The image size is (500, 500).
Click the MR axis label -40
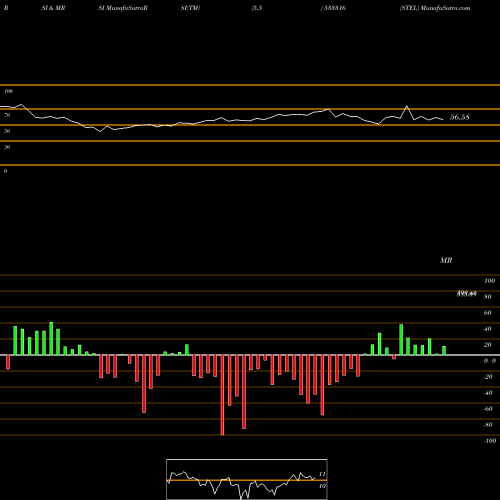pos(488,393)
